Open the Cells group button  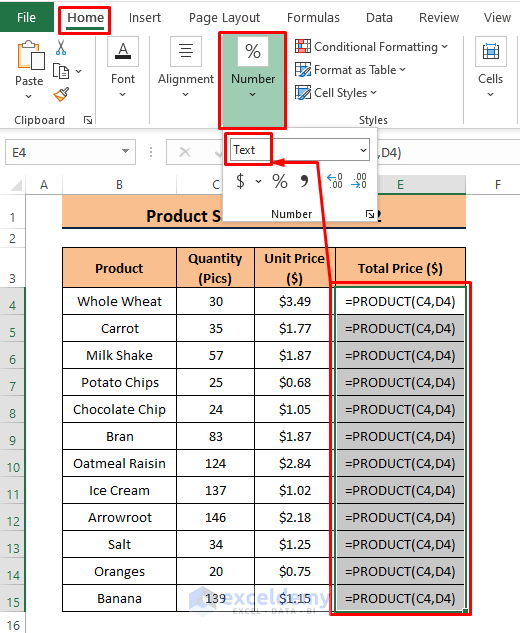(x=491, y=68)
